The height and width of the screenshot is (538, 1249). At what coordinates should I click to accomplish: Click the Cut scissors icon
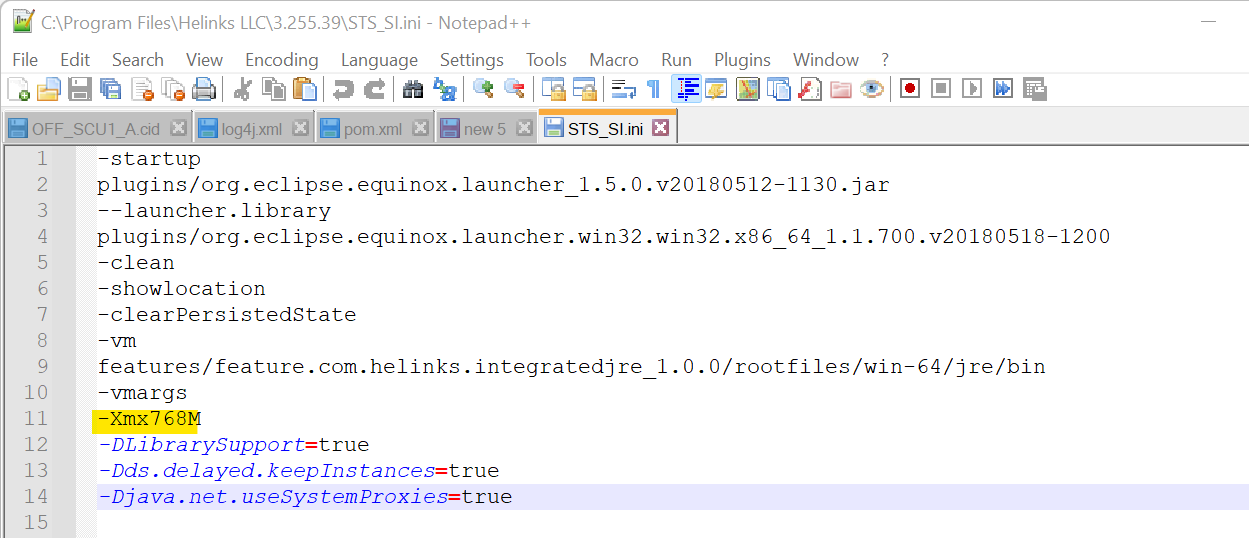pyautogui.click(x=242, y=89)
